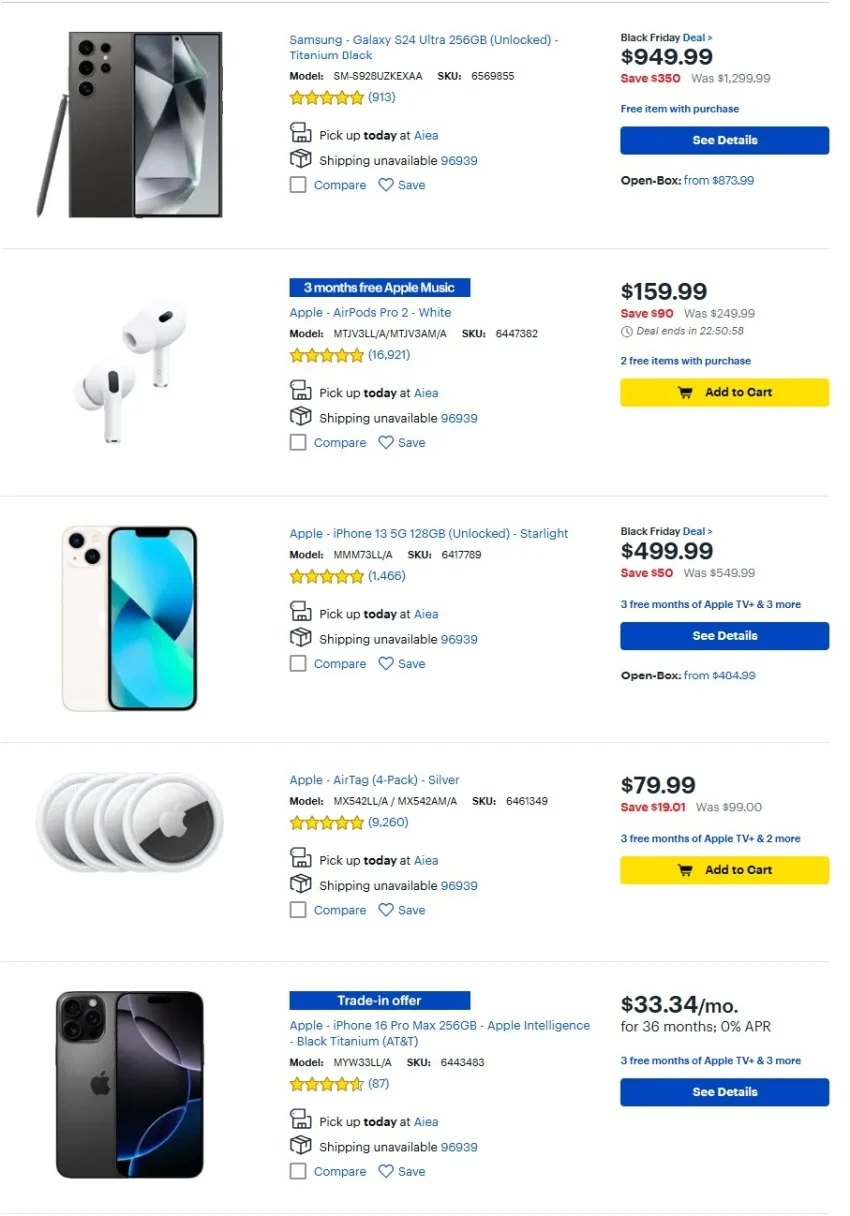Click the heart Save icon for Galaxy S24 Ultra
850x1216 pixels.
pyautogui.click(x=386, y=185)
